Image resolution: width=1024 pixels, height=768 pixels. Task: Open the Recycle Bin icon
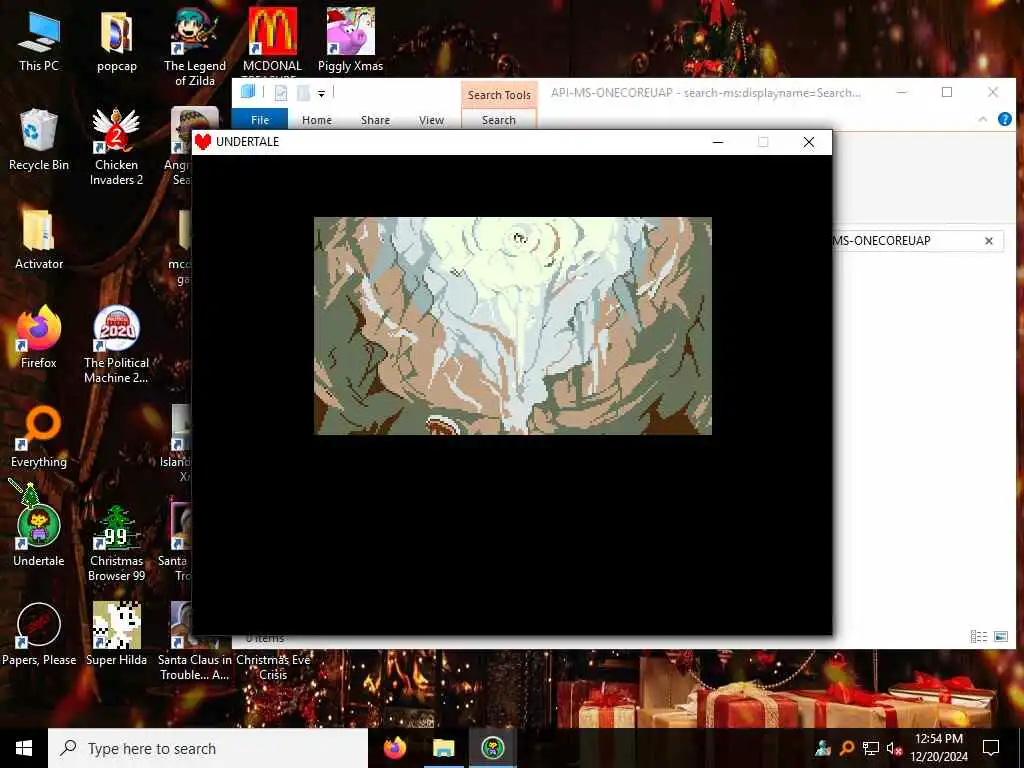coord(39,140)
